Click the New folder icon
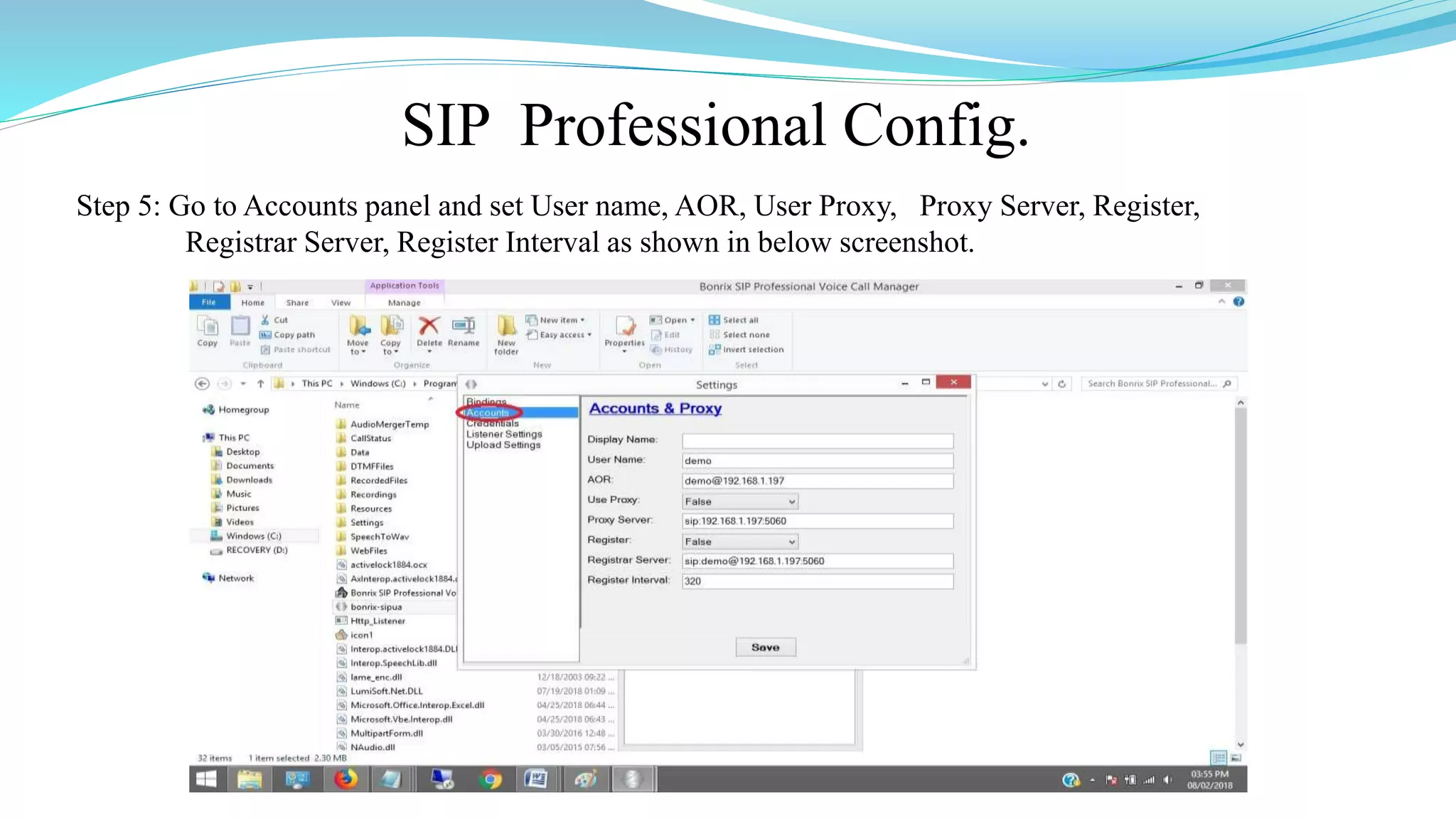This screenshot has height=819, width=1456. (506, 326)
